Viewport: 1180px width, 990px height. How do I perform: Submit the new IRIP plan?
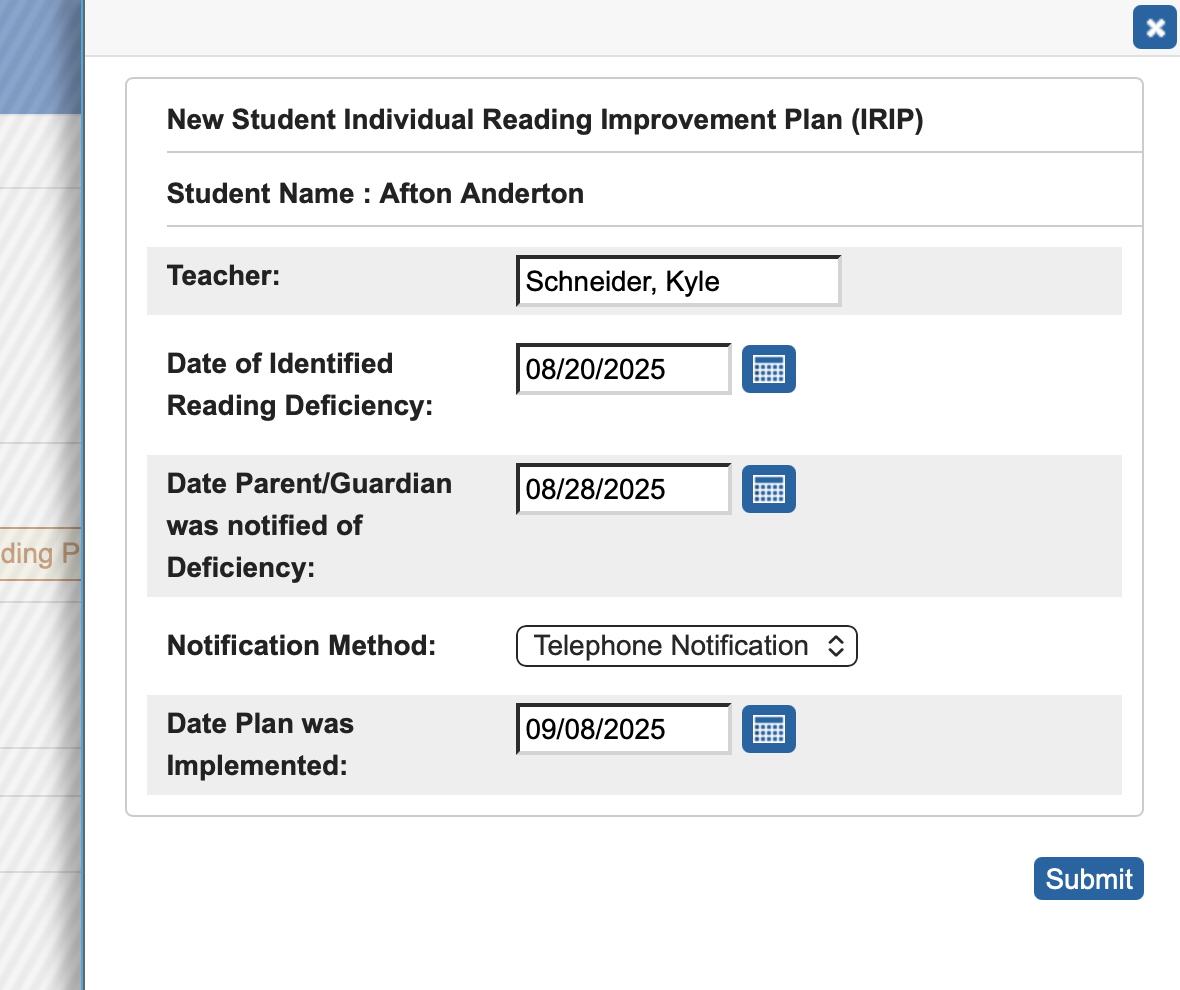[1088, 878]
